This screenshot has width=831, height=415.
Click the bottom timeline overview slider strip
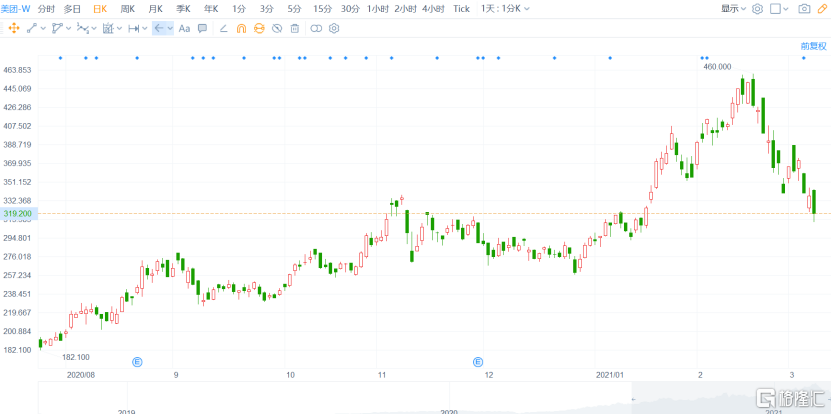pos(400,407)
